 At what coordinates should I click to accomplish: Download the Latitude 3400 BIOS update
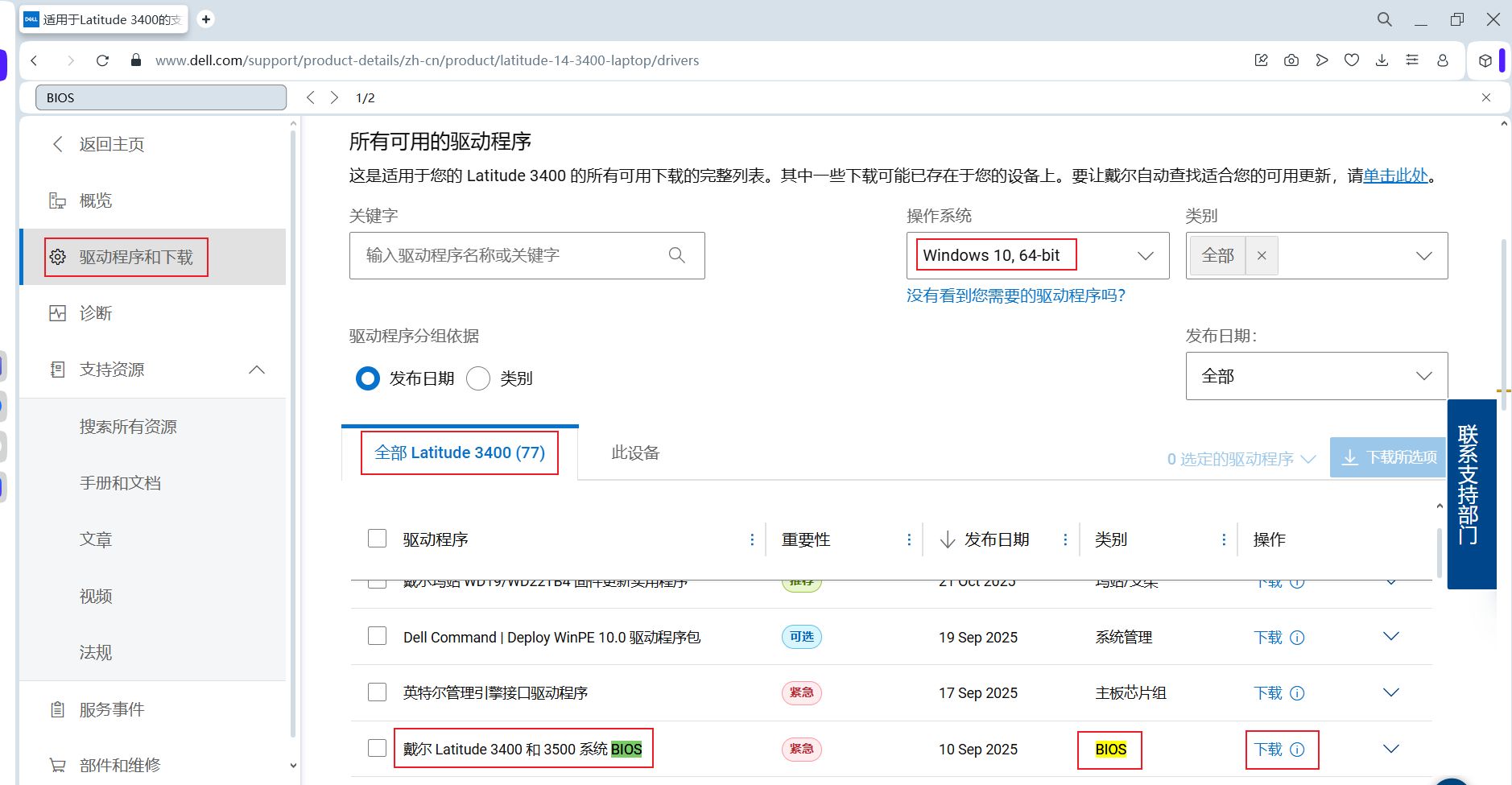pos(1268,750)
